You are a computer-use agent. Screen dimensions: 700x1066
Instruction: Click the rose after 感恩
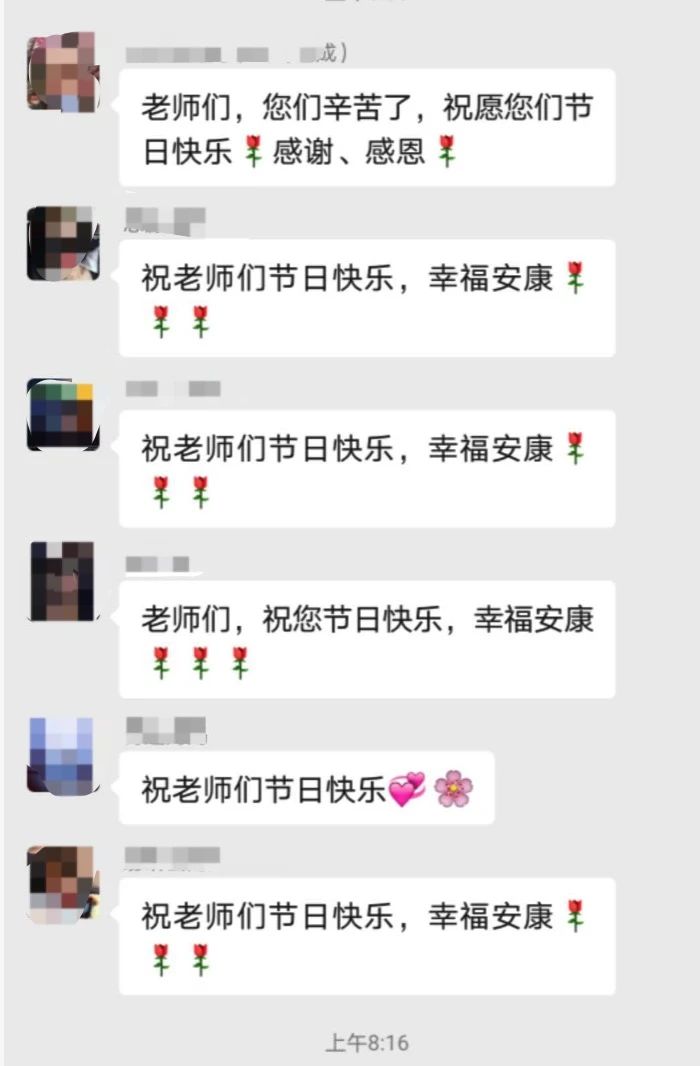tap(447, 151)
